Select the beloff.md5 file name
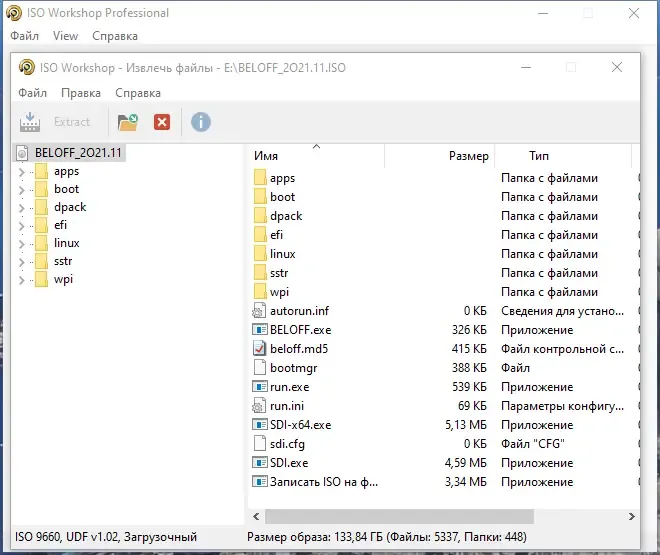This screenshot has height=555, width=660. [299, 349]
